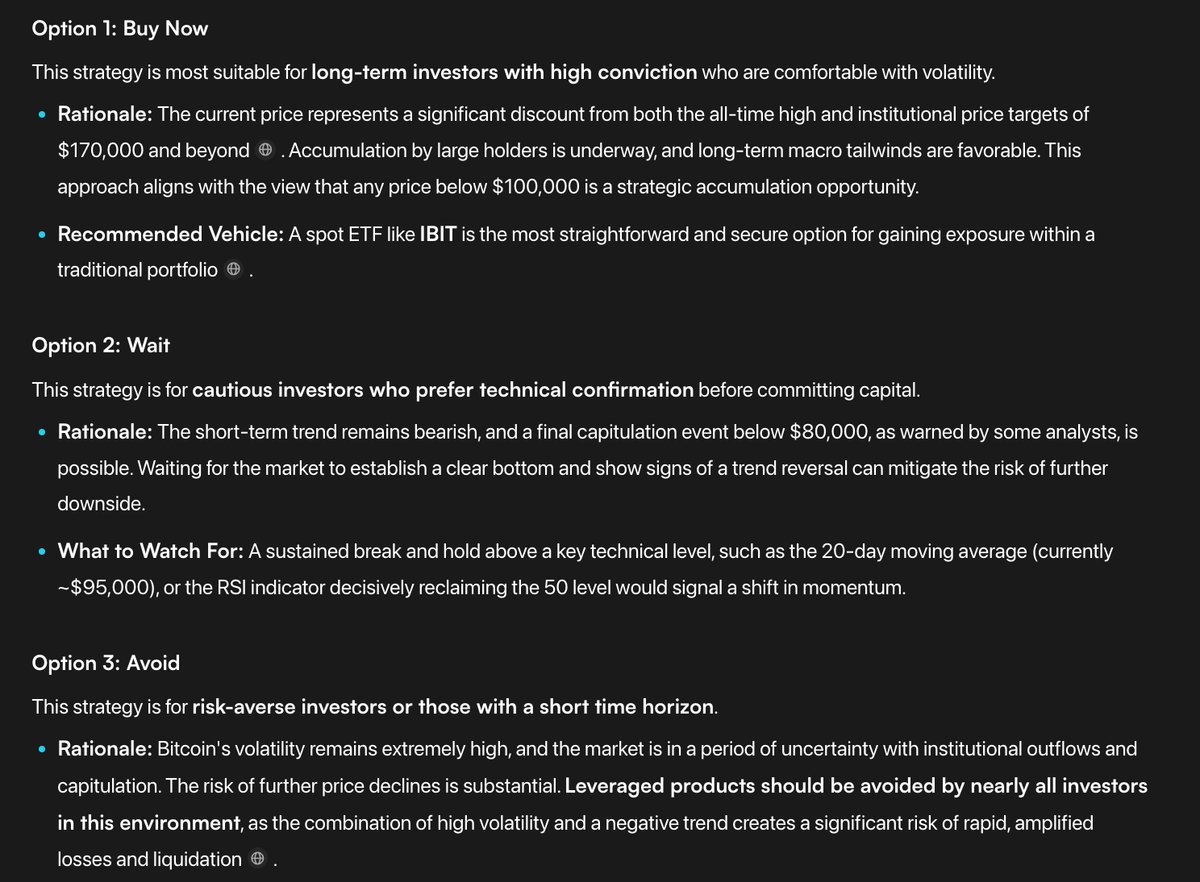Click bold text "long-term investors with high conviction"

tap(504, 72)
